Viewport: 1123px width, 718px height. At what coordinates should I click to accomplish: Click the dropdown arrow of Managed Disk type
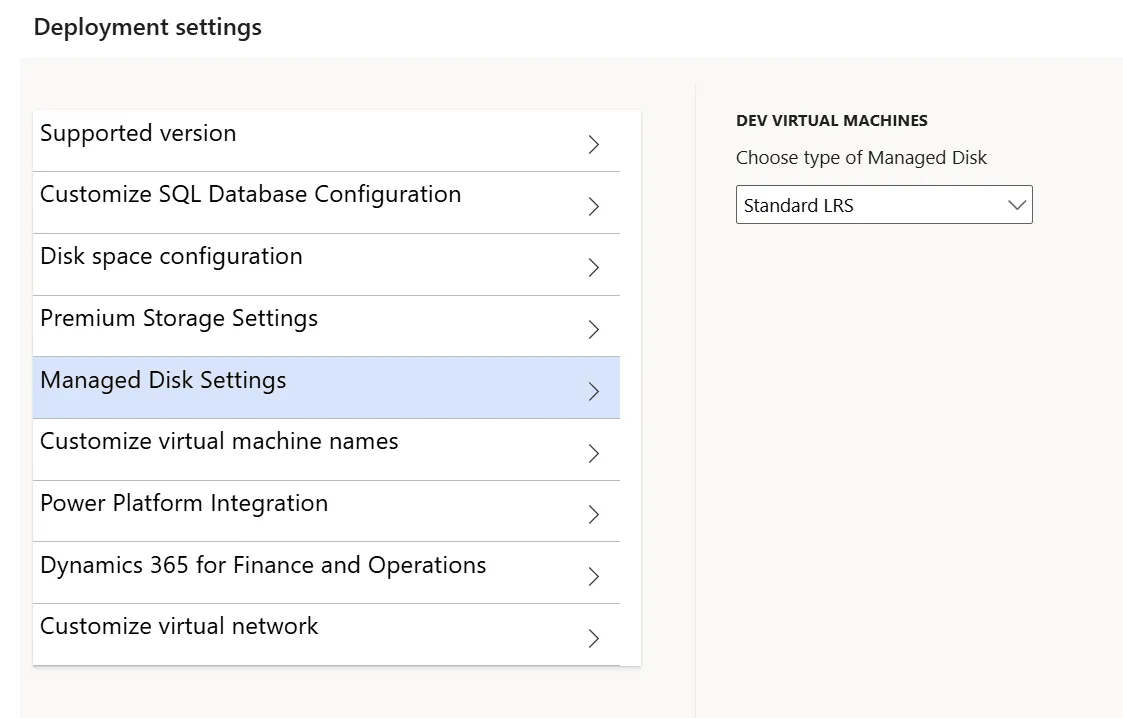pos(1016,205)
